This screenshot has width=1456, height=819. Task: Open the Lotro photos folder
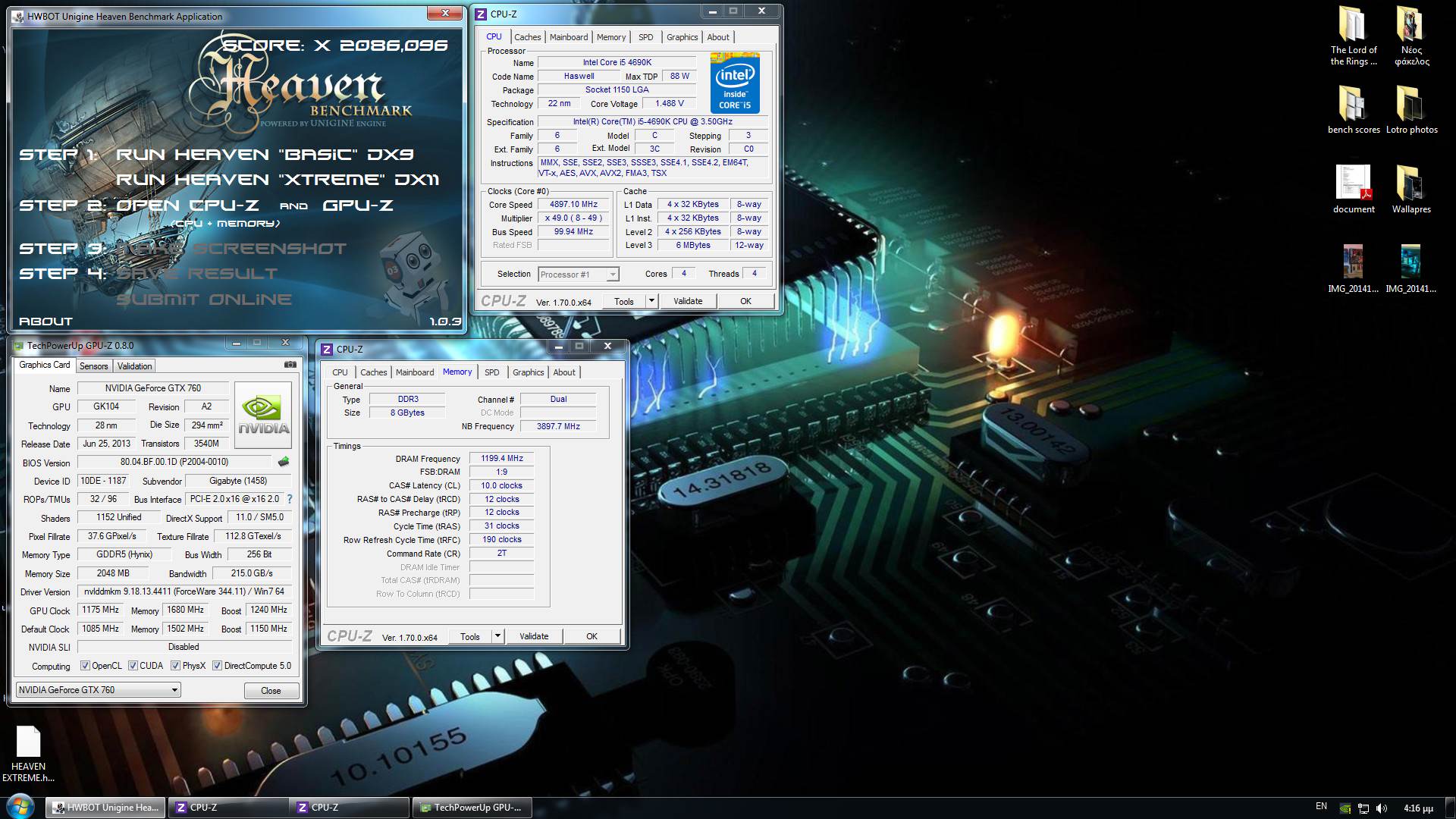[x=1411, y=111]
